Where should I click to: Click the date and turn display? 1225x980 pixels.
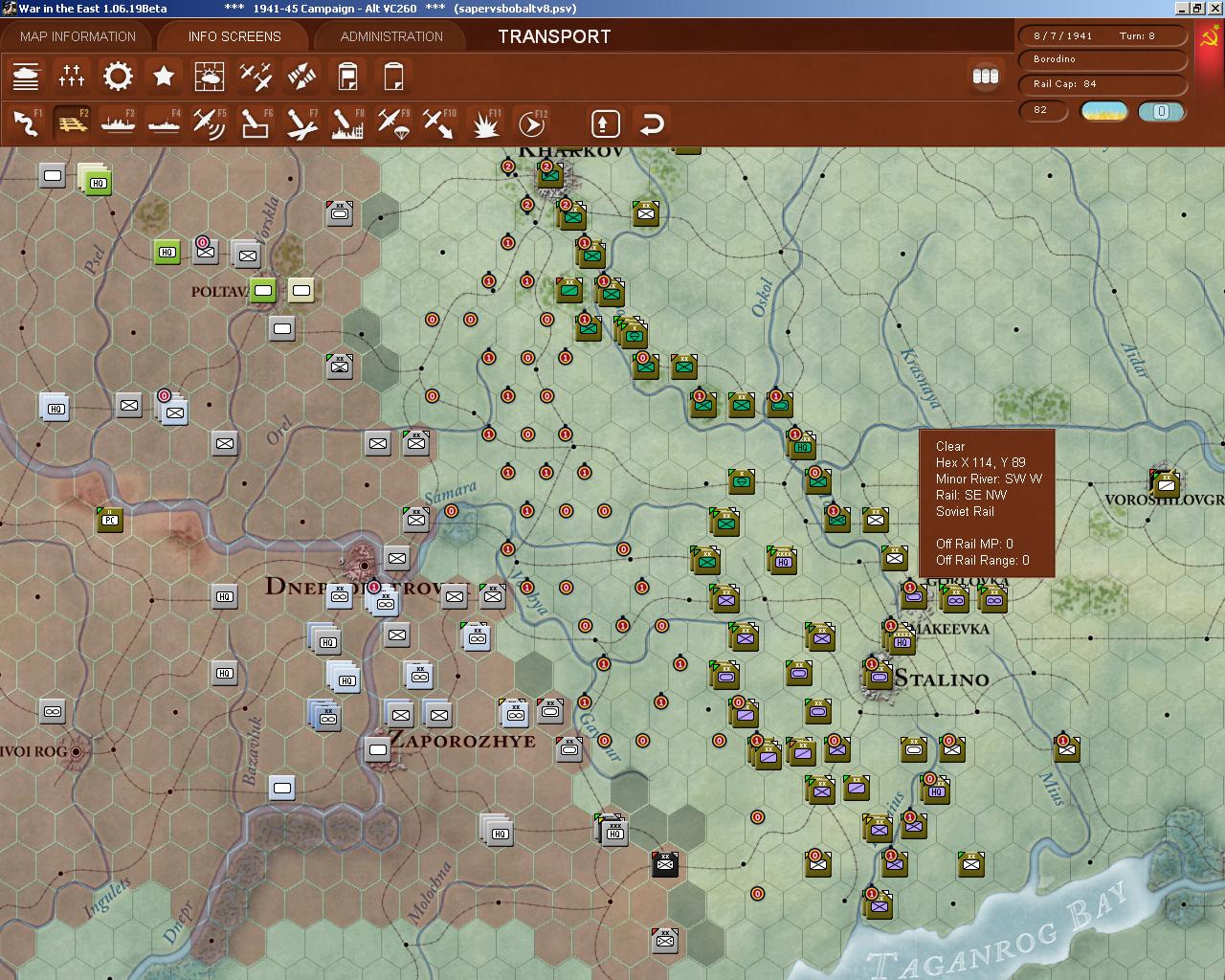1103,35
